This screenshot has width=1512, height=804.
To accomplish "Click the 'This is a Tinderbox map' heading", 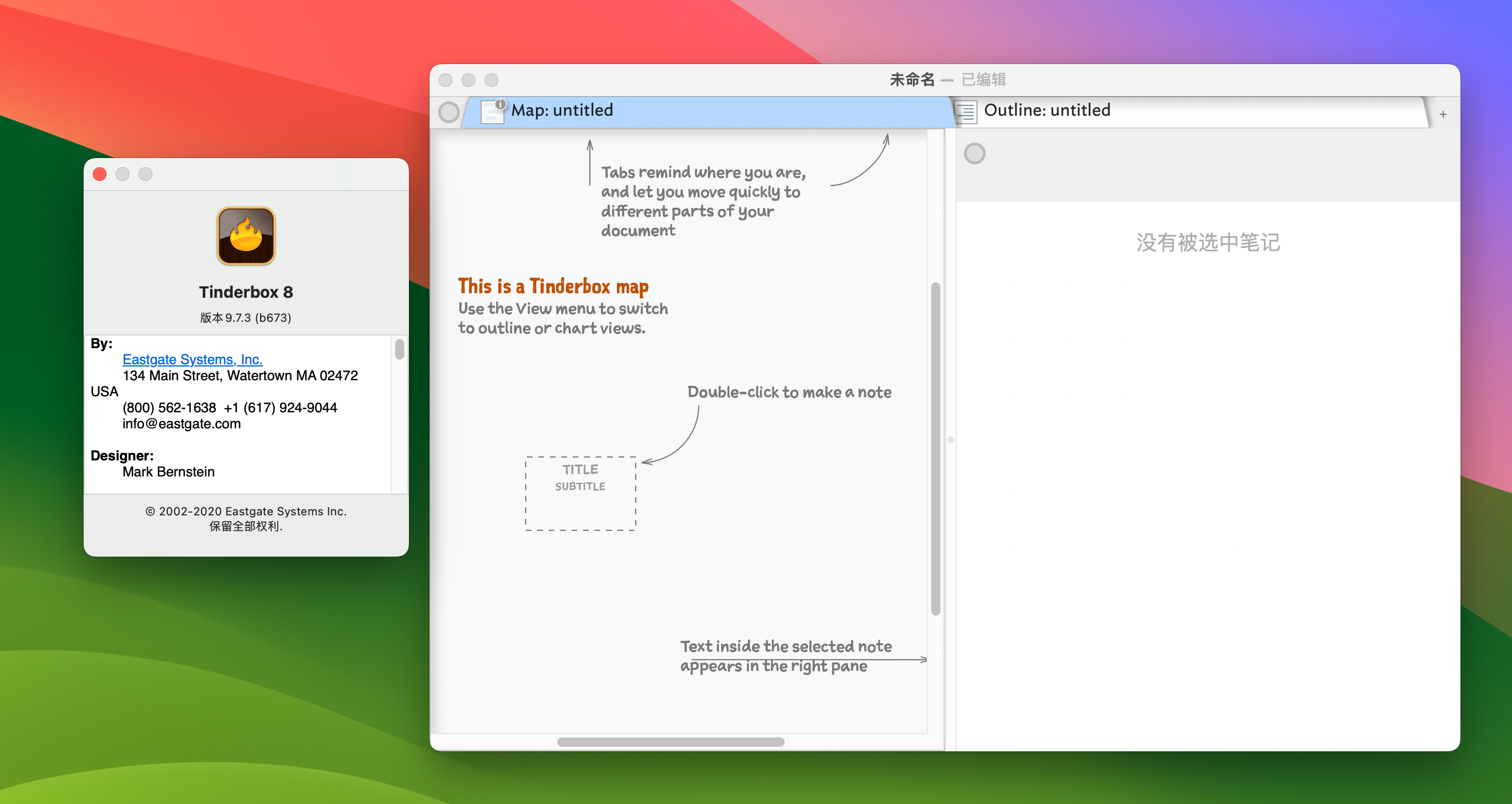I will click(x=553, y=286).
